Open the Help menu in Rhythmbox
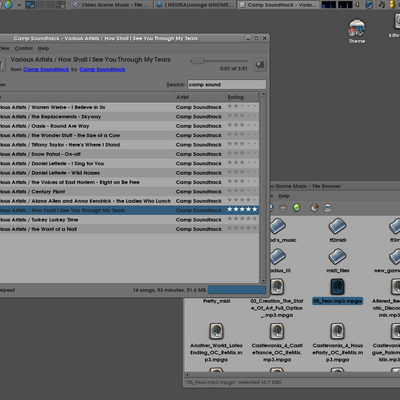The image size is (400, 400). (43, 48)
